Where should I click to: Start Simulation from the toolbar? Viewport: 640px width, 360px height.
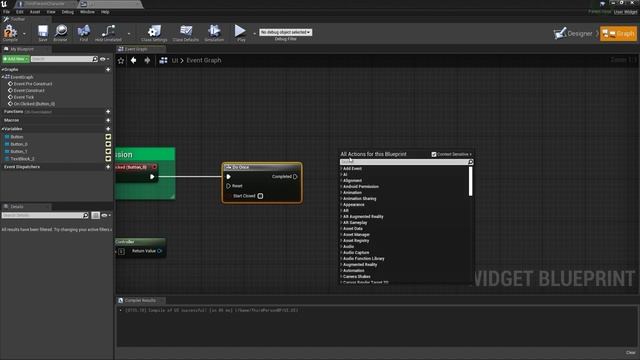214,32
